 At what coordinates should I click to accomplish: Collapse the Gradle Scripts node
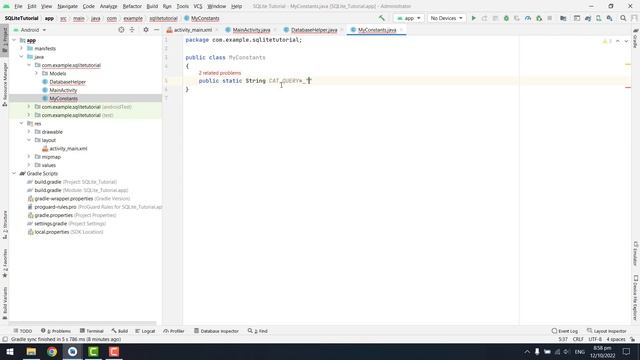[x=15, y=173]
